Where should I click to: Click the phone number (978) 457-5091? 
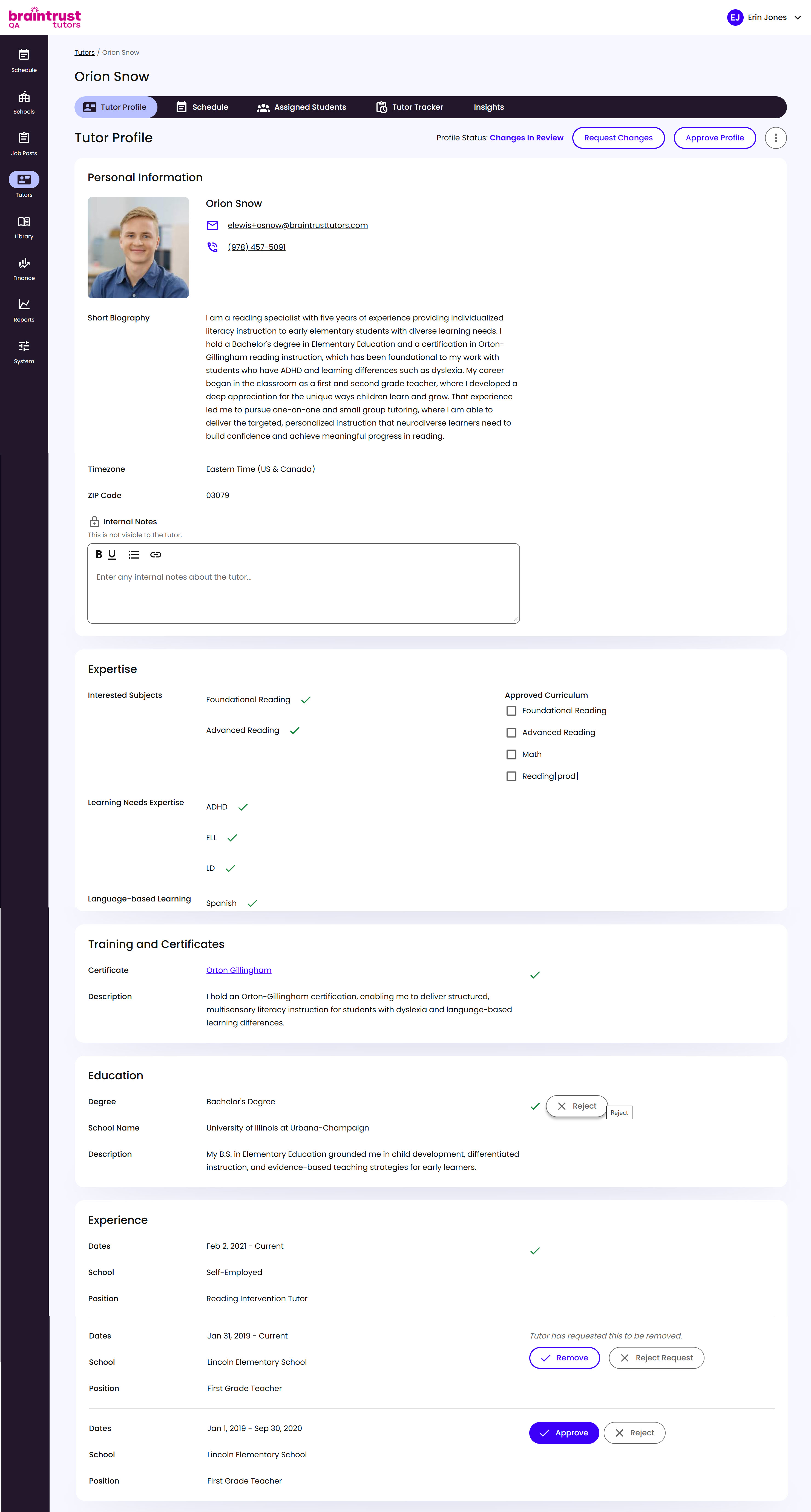pos(257,247)
